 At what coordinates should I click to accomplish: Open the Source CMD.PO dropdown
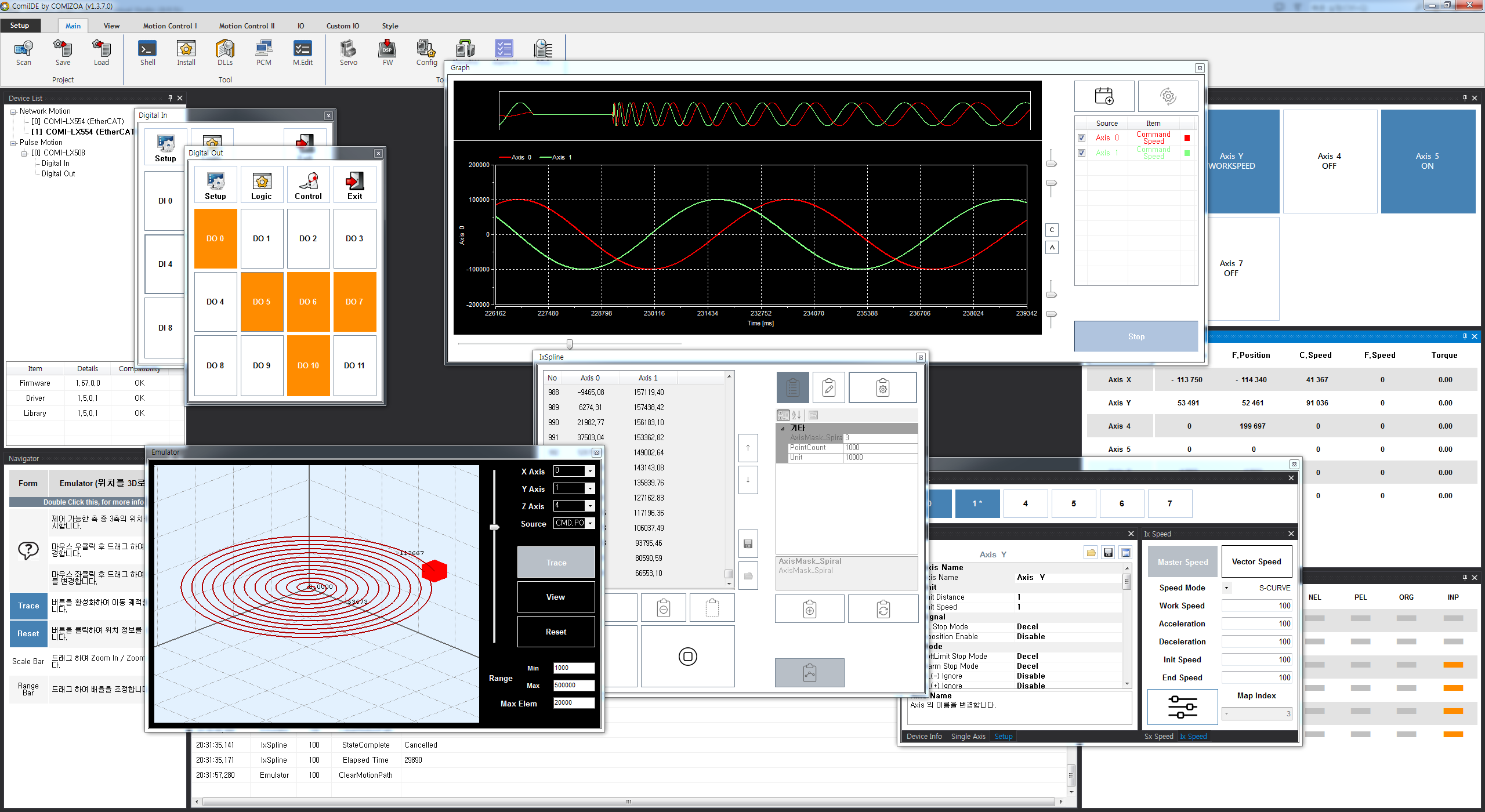pyautogui.click(x=590, y=524)
